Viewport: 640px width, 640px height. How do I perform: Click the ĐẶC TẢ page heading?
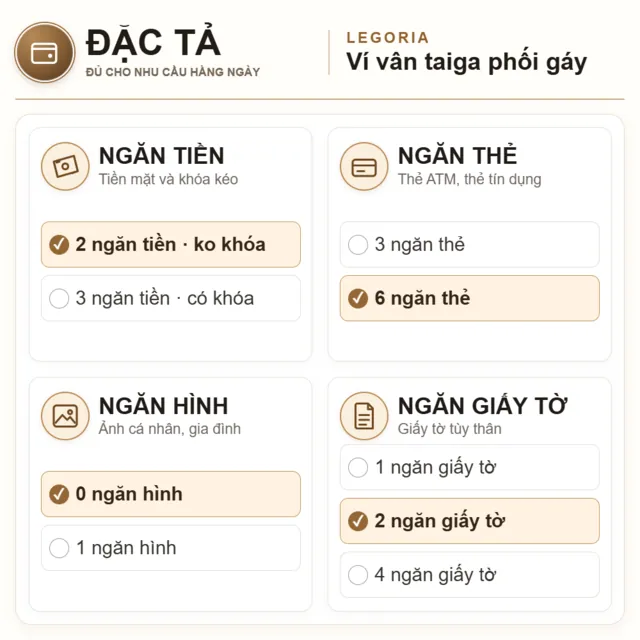pos(153,42)
